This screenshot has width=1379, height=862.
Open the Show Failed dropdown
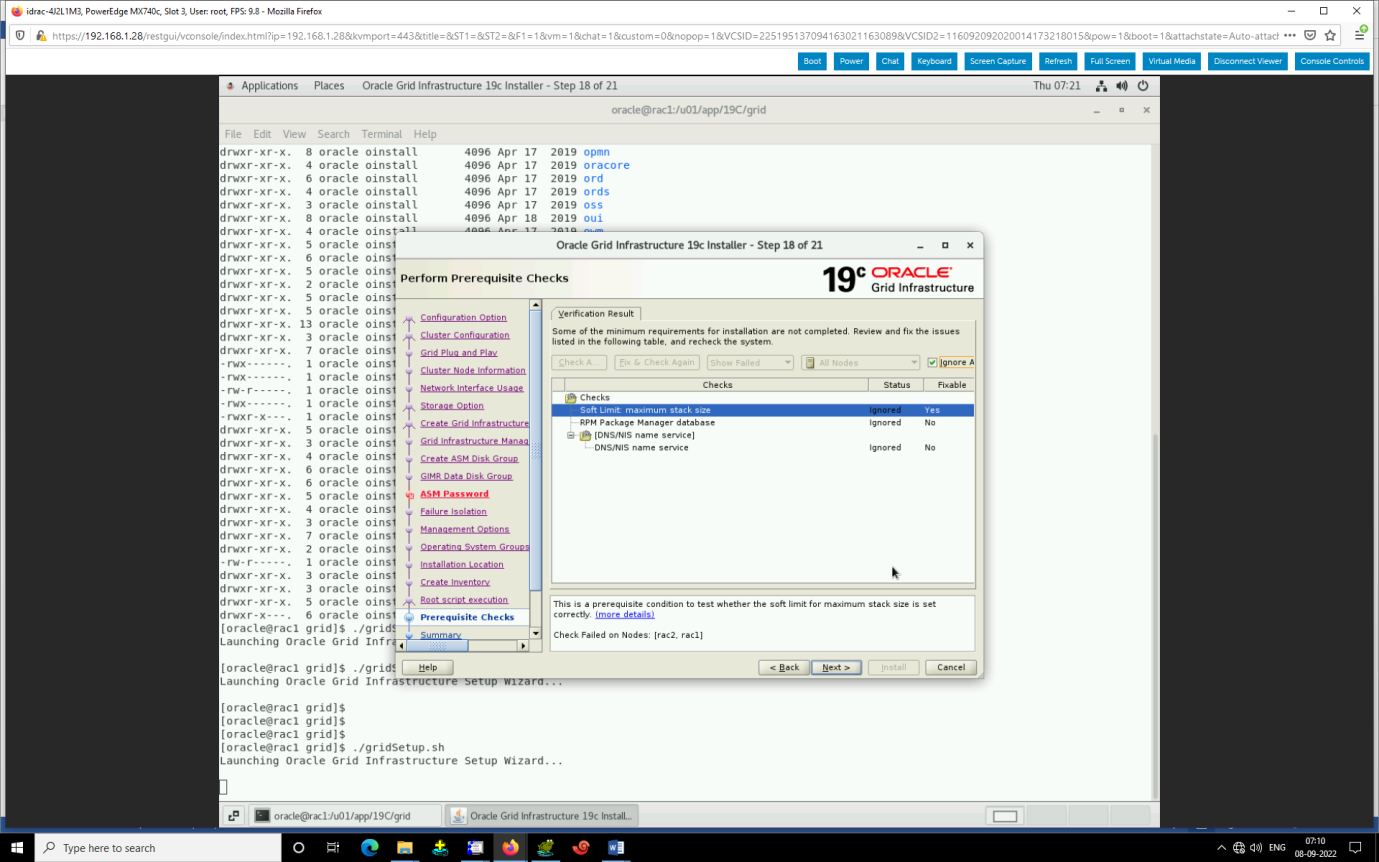click(x=750, y=362)
